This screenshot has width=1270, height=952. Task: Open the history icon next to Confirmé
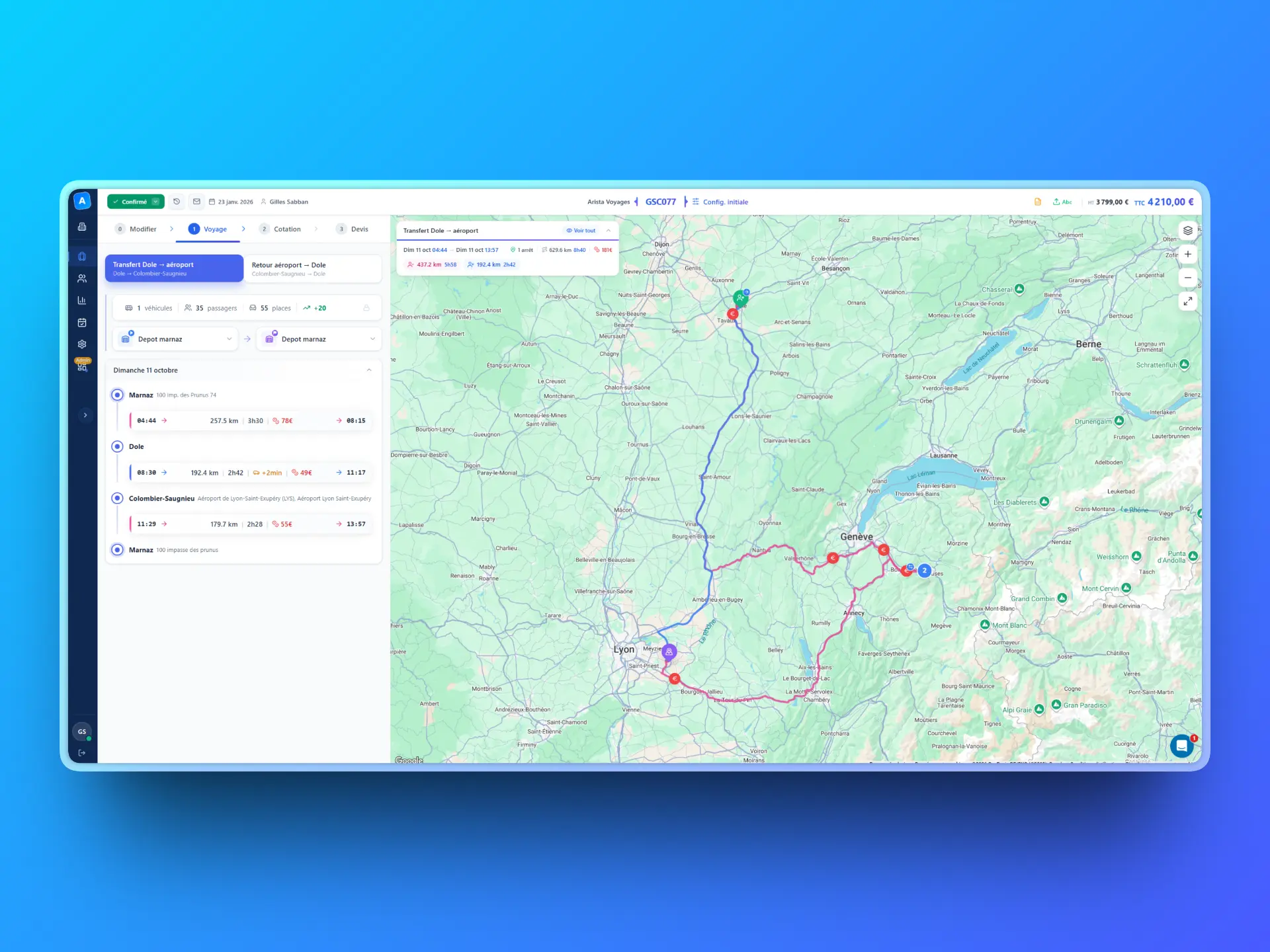pyautogui.click(x=176, y=202)
